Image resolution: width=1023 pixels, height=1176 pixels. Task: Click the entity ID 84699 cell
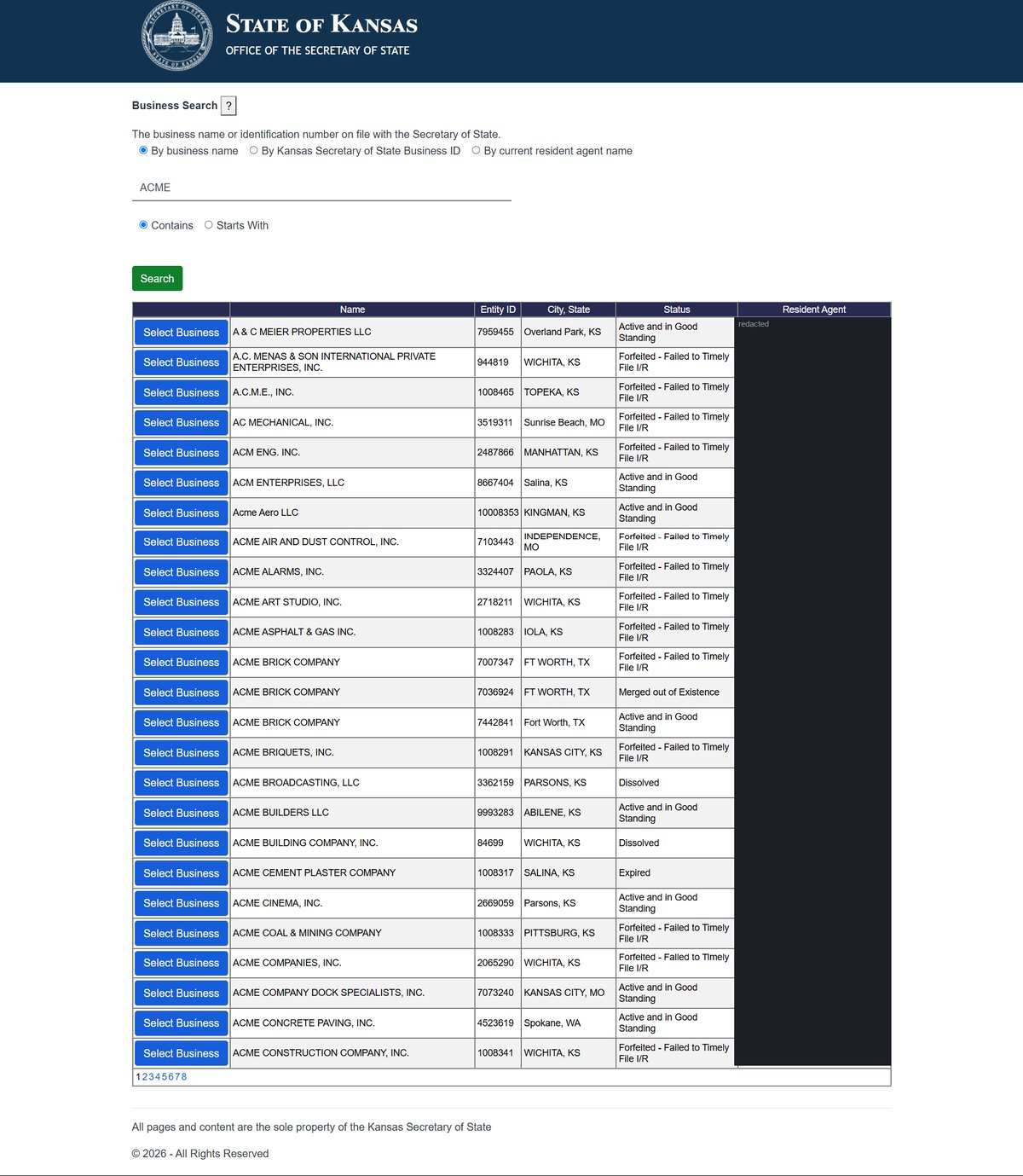point(498,843)
